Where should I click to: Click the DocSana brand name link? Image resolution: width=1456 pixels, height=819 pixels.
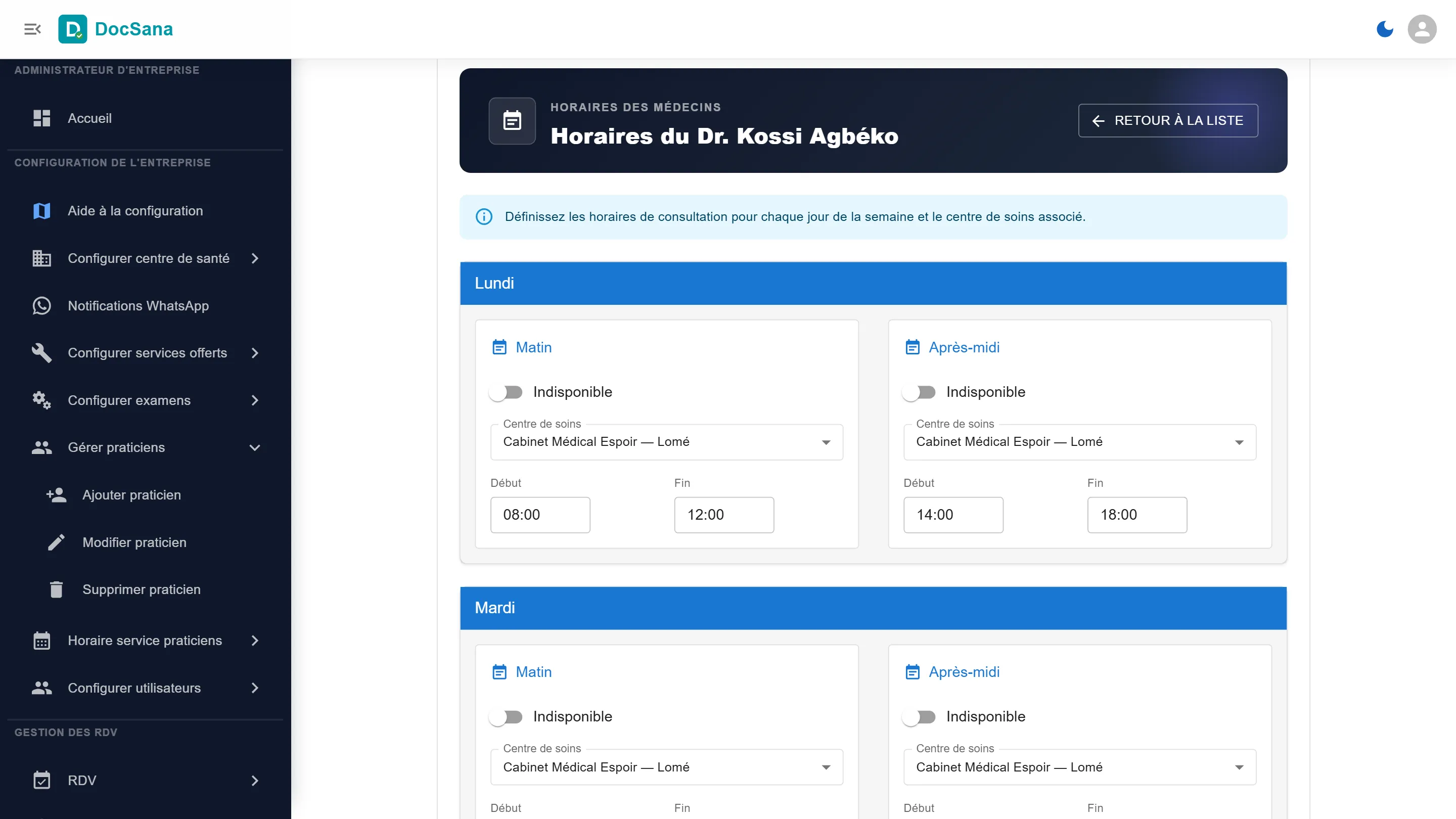(134, 29)
